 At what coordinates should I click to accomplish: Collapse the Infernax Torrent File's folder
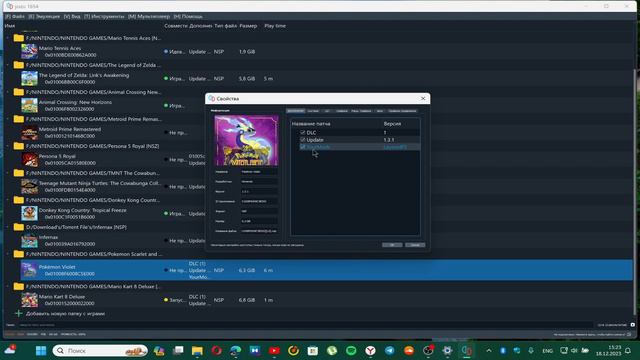7,227
